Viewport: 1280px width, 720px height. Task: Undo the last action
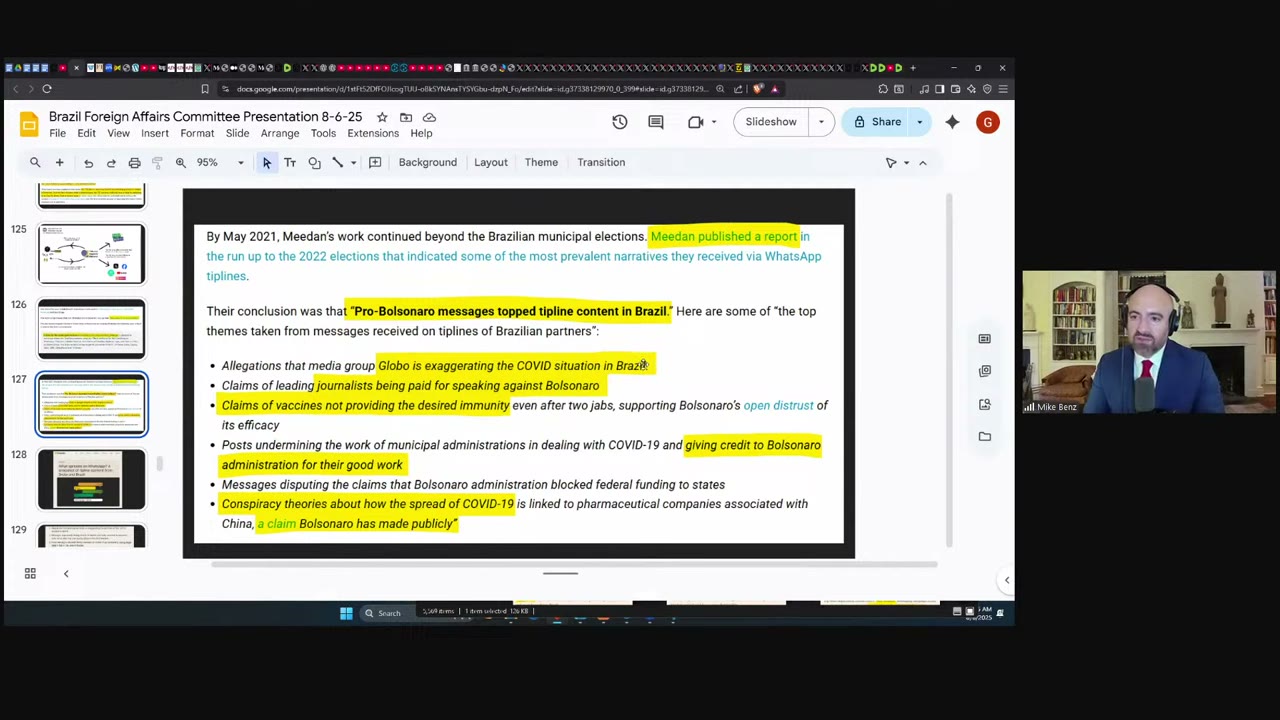(x=88, y=163)
